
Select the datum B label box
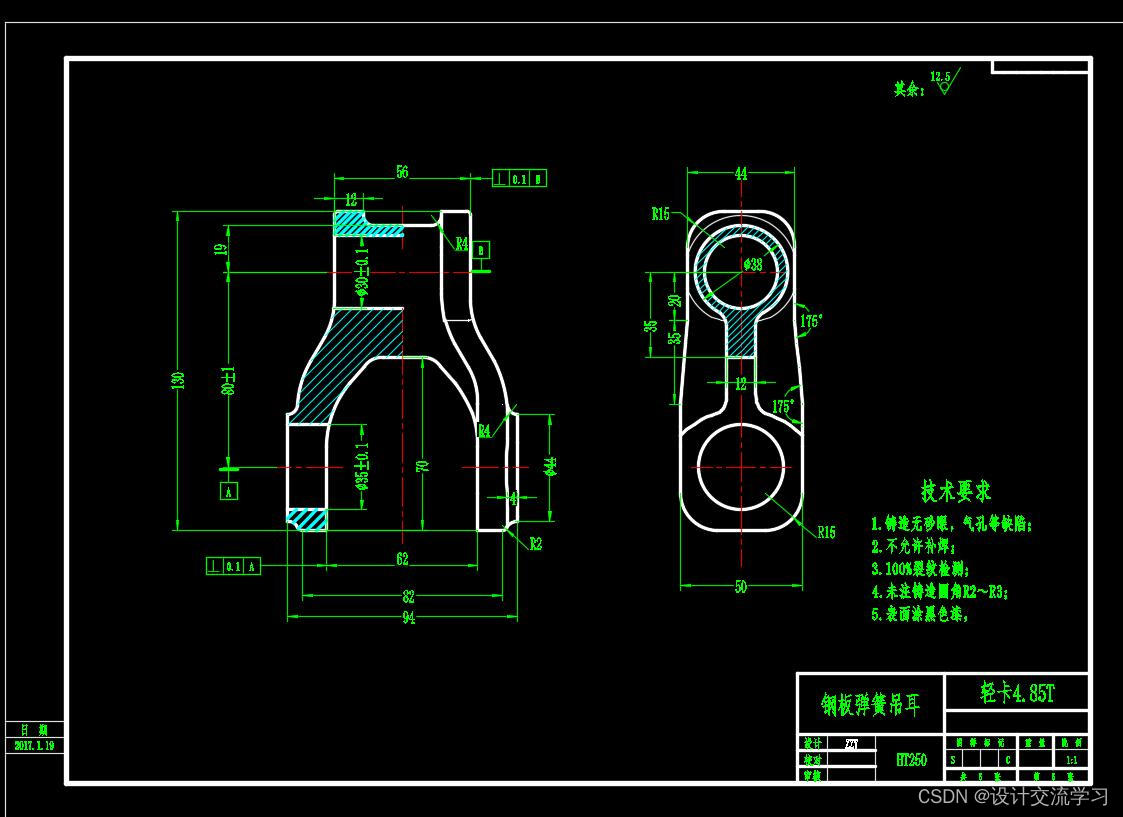click(x=481, y=250)
